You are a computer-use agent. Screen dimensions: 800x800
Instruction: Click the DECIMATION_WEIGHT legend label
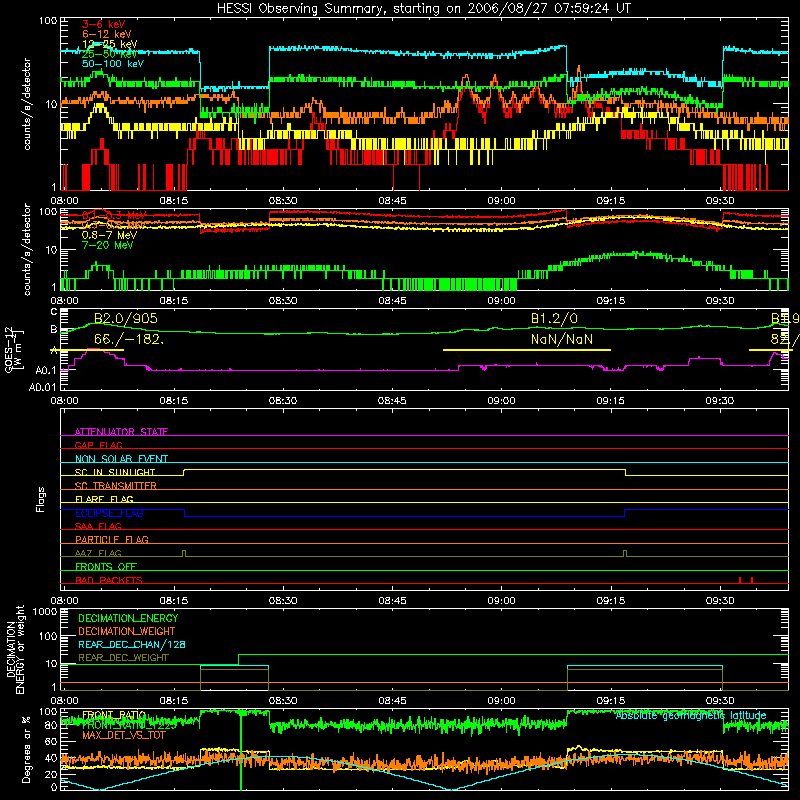pyautogui.click(x=127, y=631)
